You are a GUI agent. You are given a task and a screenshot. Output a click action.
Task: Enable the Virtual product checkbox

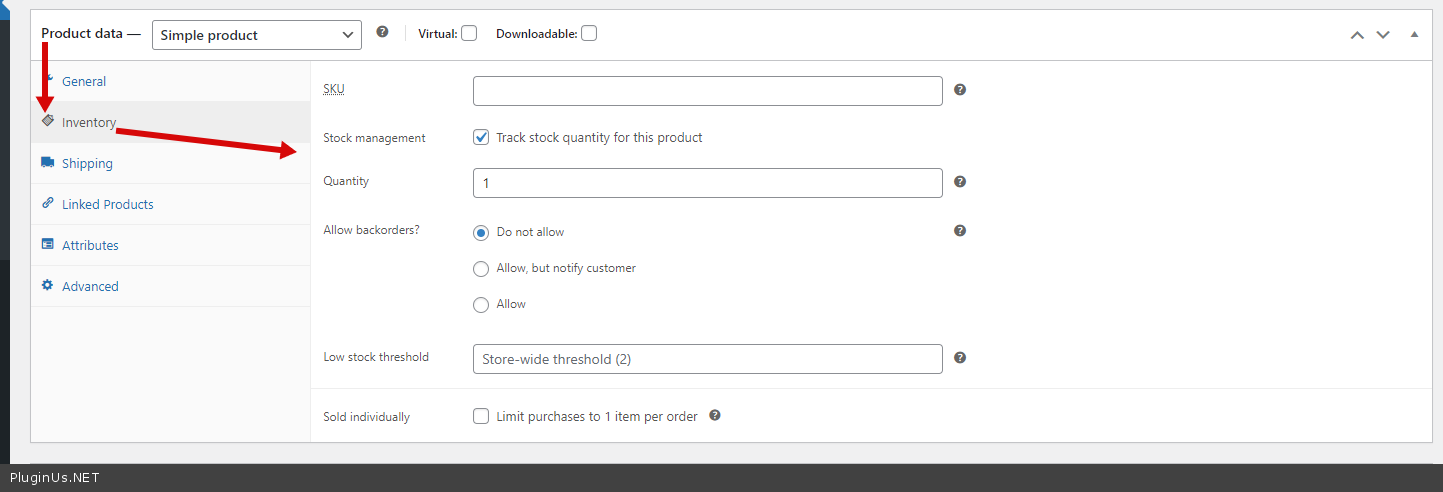click(x=469, y=33)
